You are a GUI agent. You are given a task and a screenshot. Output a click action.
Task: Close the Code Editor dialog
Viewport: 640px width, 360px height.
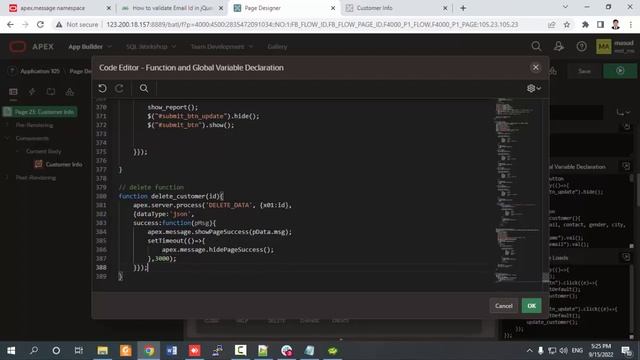pyautogui.click(x=536, y=68)
